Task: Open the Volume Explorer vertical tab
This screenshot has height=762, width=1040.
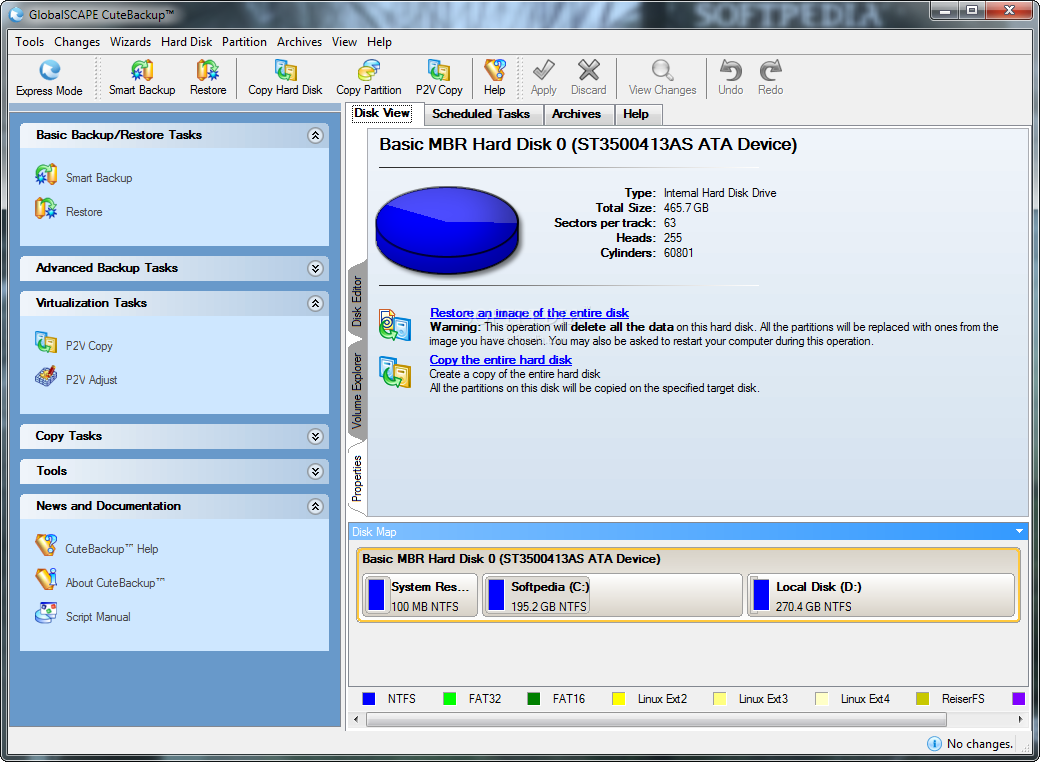Action: point(357,390)
